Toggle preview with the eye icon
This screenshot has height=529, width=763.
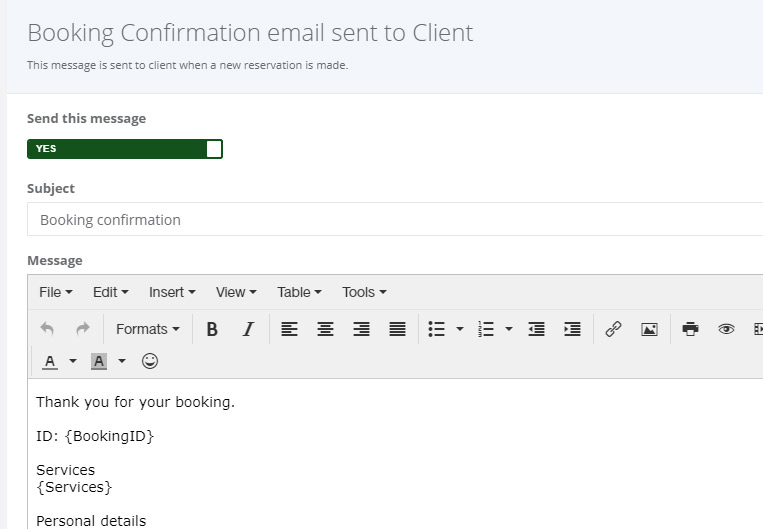[726, 329]
